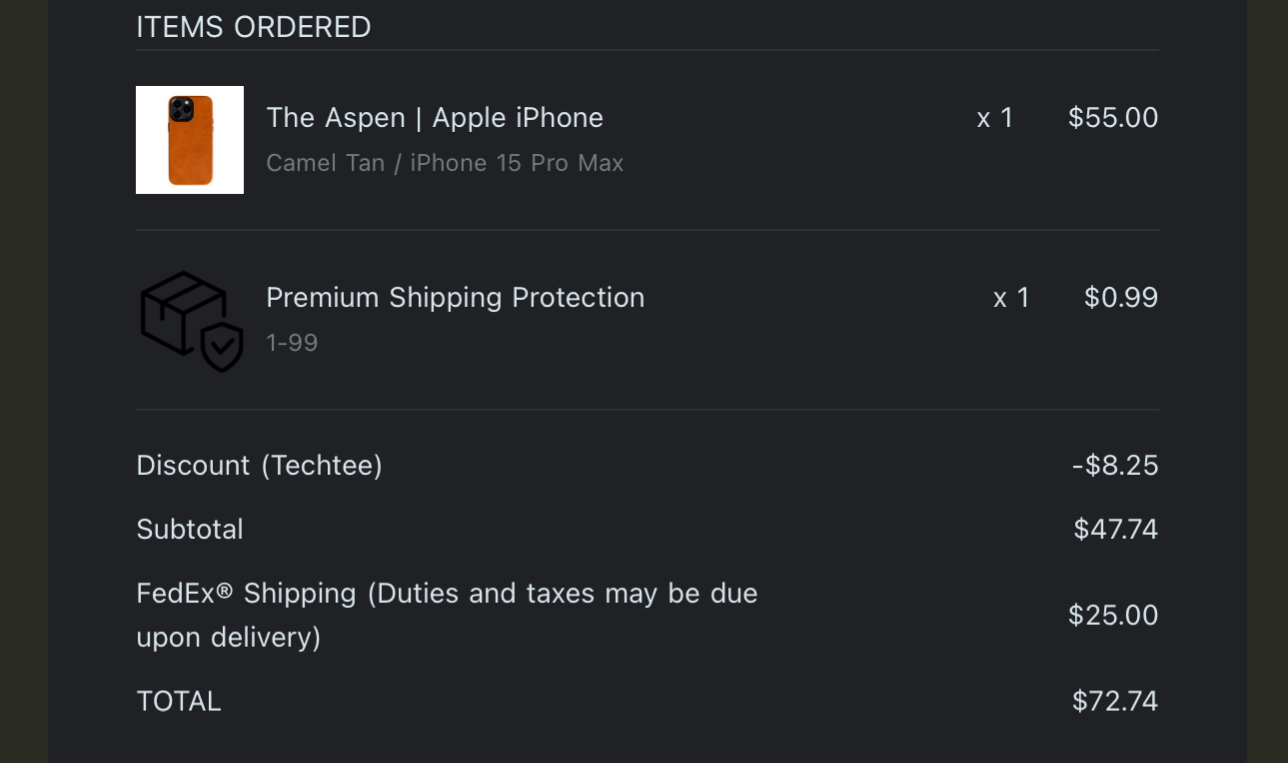Image resolution: width=1288 pixels, height=763 pixels.
Task: Click the registered trademark symbol after FedEx
Action: tap(225, 592)
